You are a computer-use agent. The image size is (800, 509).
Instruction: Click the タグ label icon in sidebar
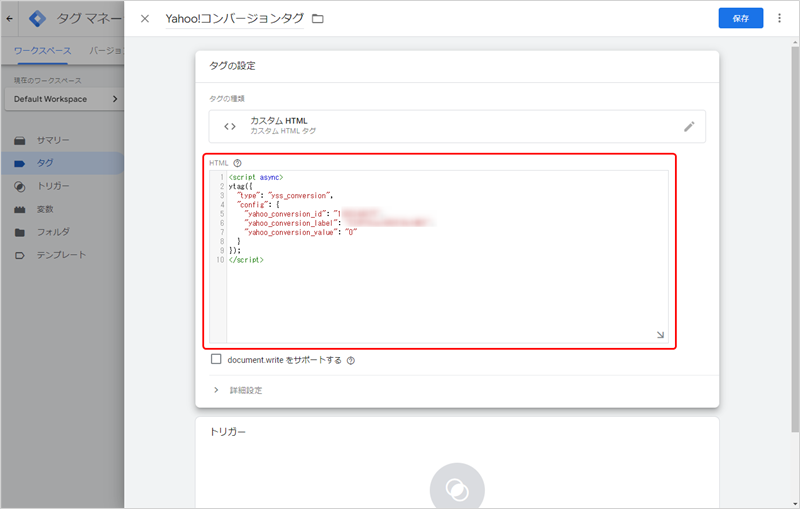(19, 164)
